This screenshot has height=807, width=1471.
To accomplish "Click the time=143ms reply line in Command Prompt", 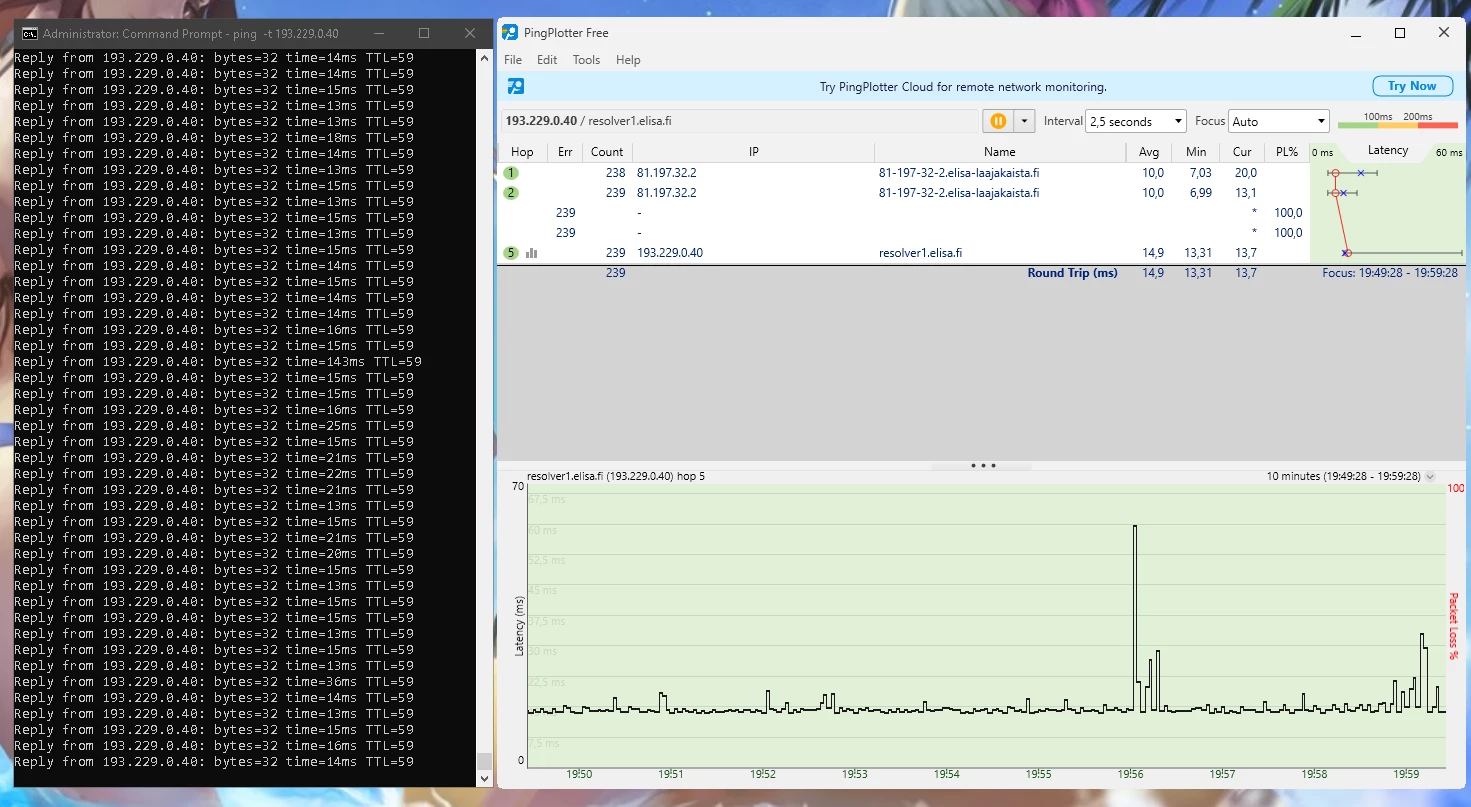I will 218,361.
